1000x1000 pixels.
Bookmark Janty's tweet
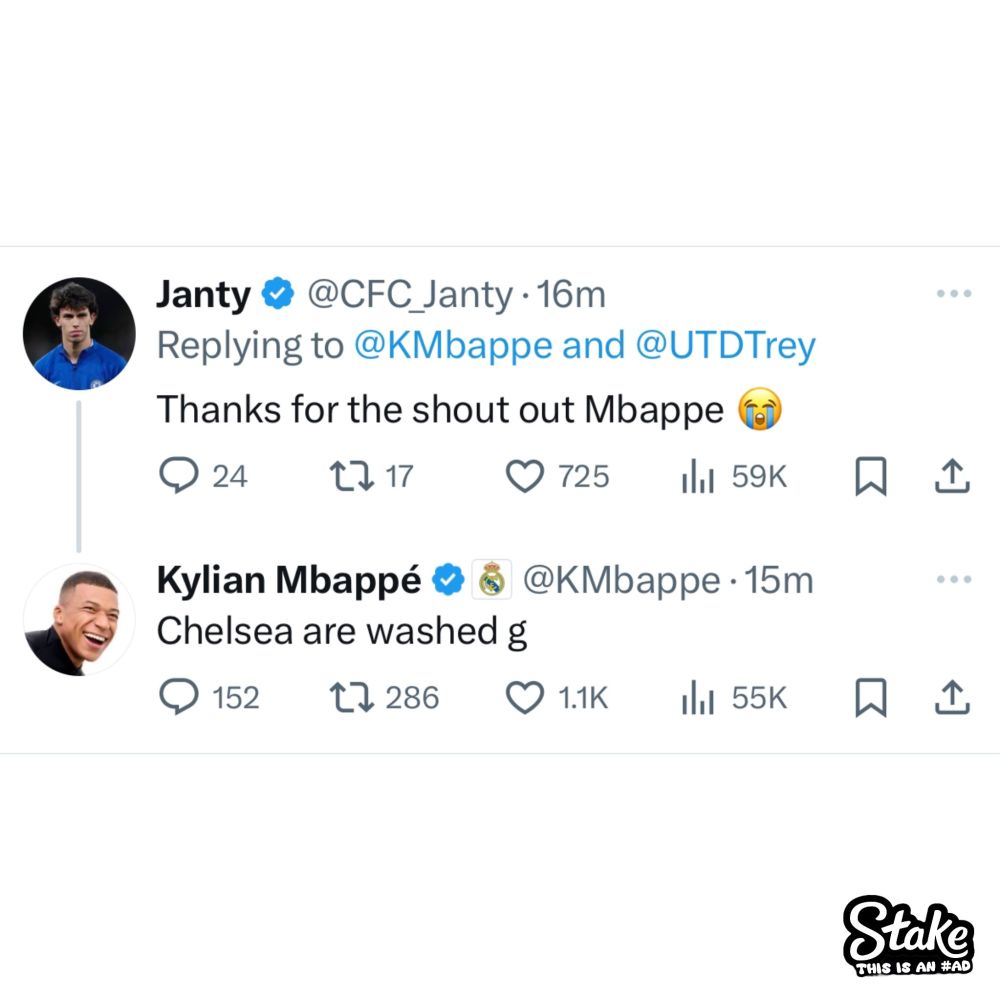tap(871, 476)
